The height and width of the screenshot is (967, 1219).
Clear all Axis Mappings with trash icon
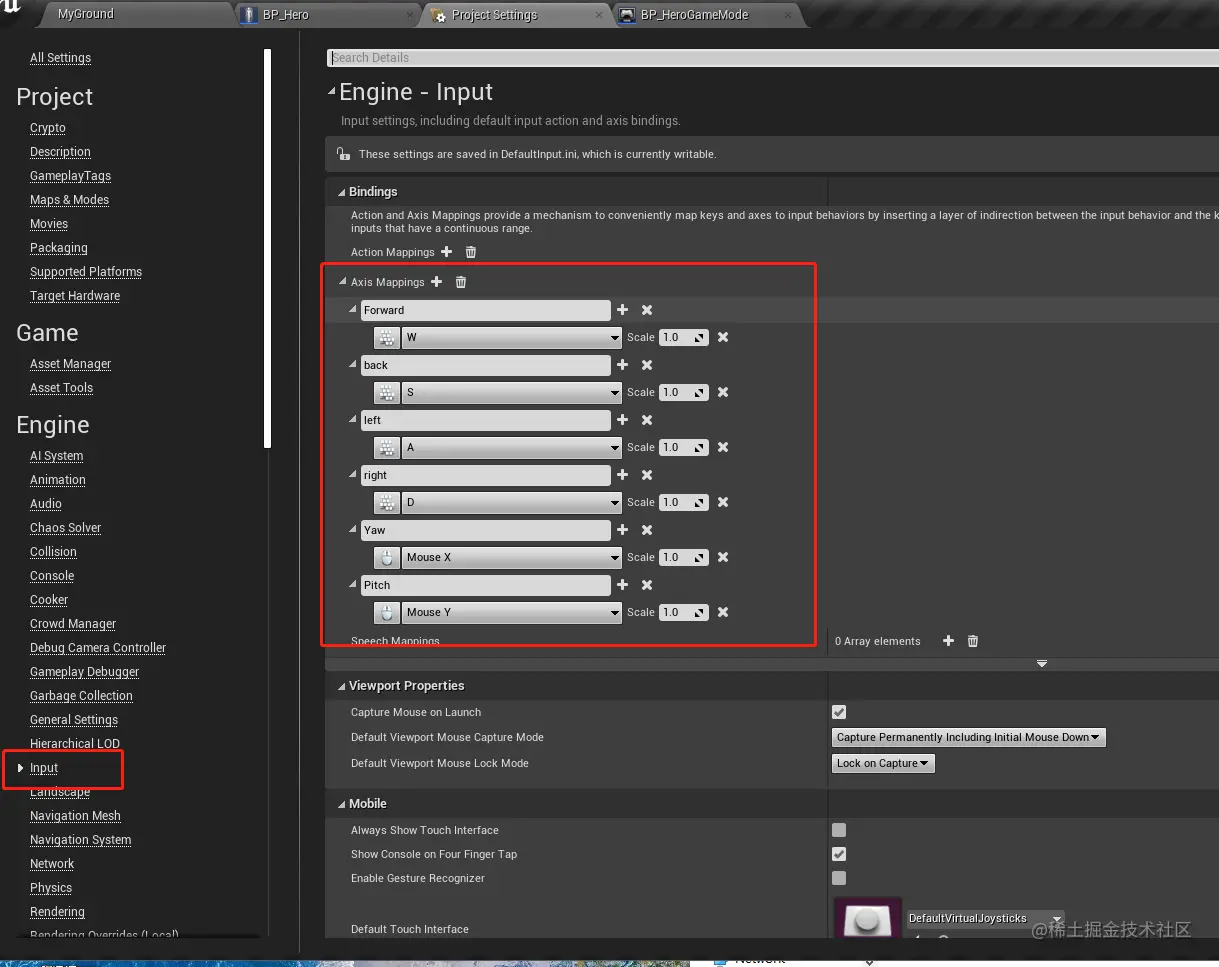461,282
